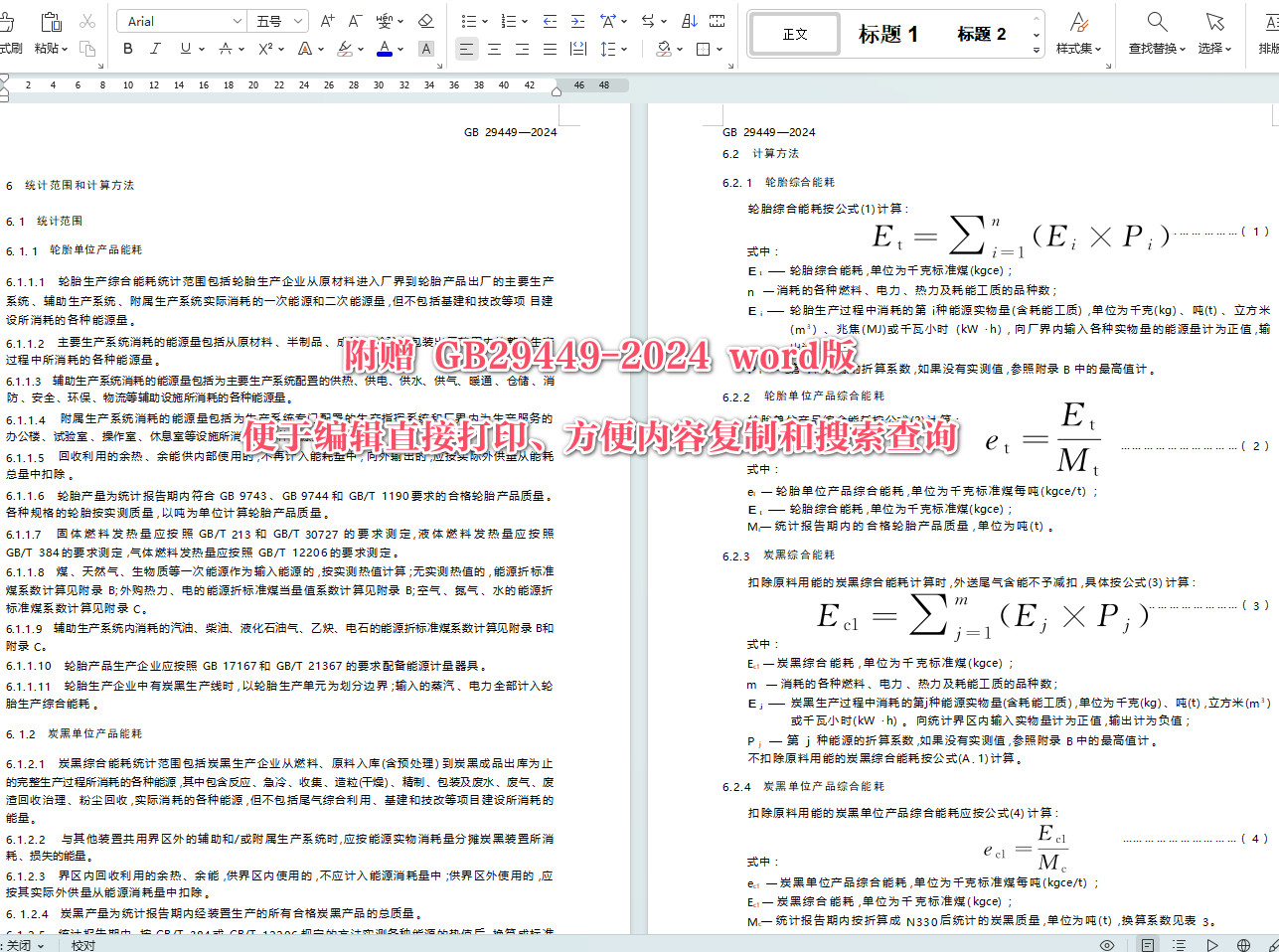
Task: Apply highlight color with the highlighter swatch
Action: pos(344,50)
